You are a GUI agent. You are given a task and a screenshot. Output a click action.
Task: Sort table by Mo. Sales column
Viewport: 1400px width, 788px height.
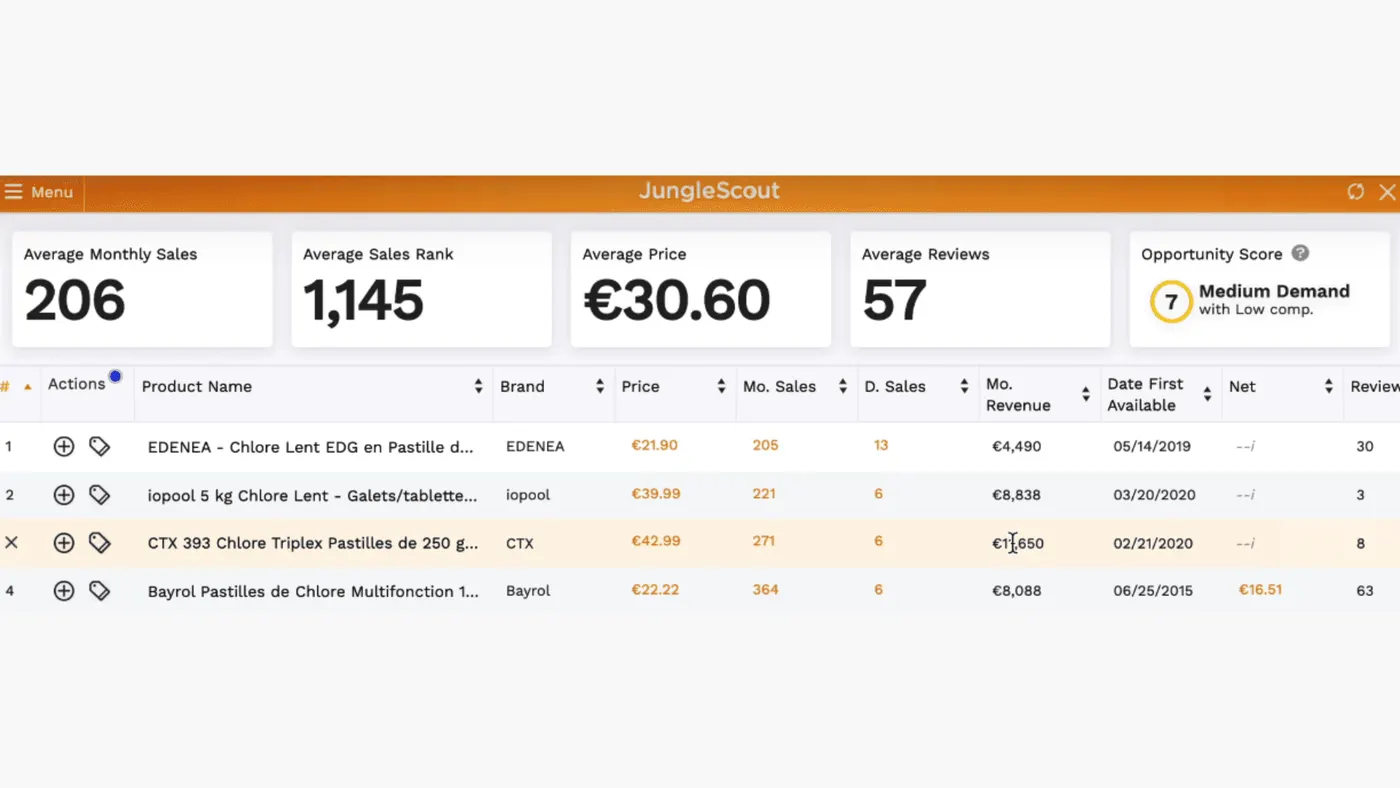(x=843, y=386)
